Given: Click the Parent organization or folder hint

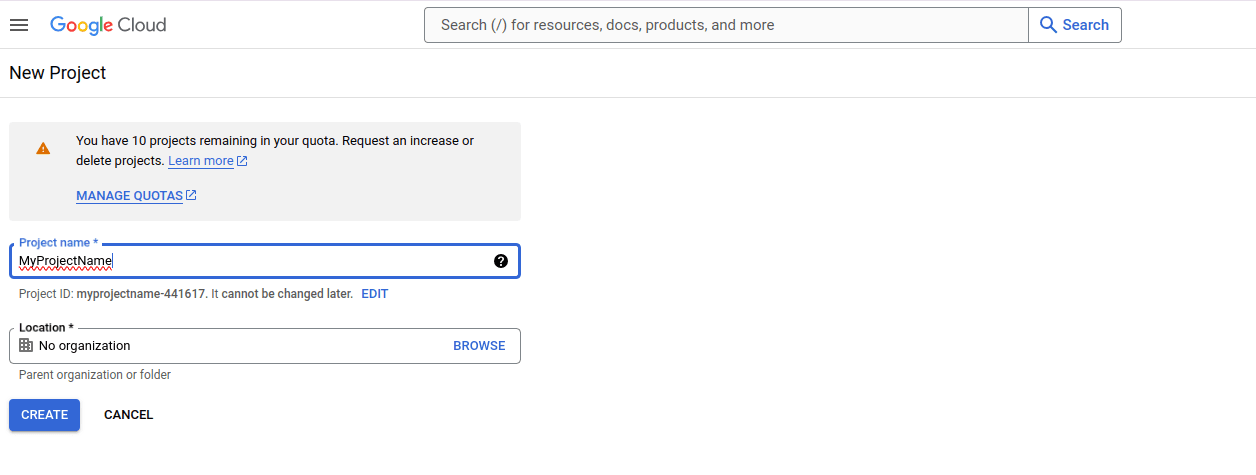Looking at the screenshot, I should [x=95, y=375].
